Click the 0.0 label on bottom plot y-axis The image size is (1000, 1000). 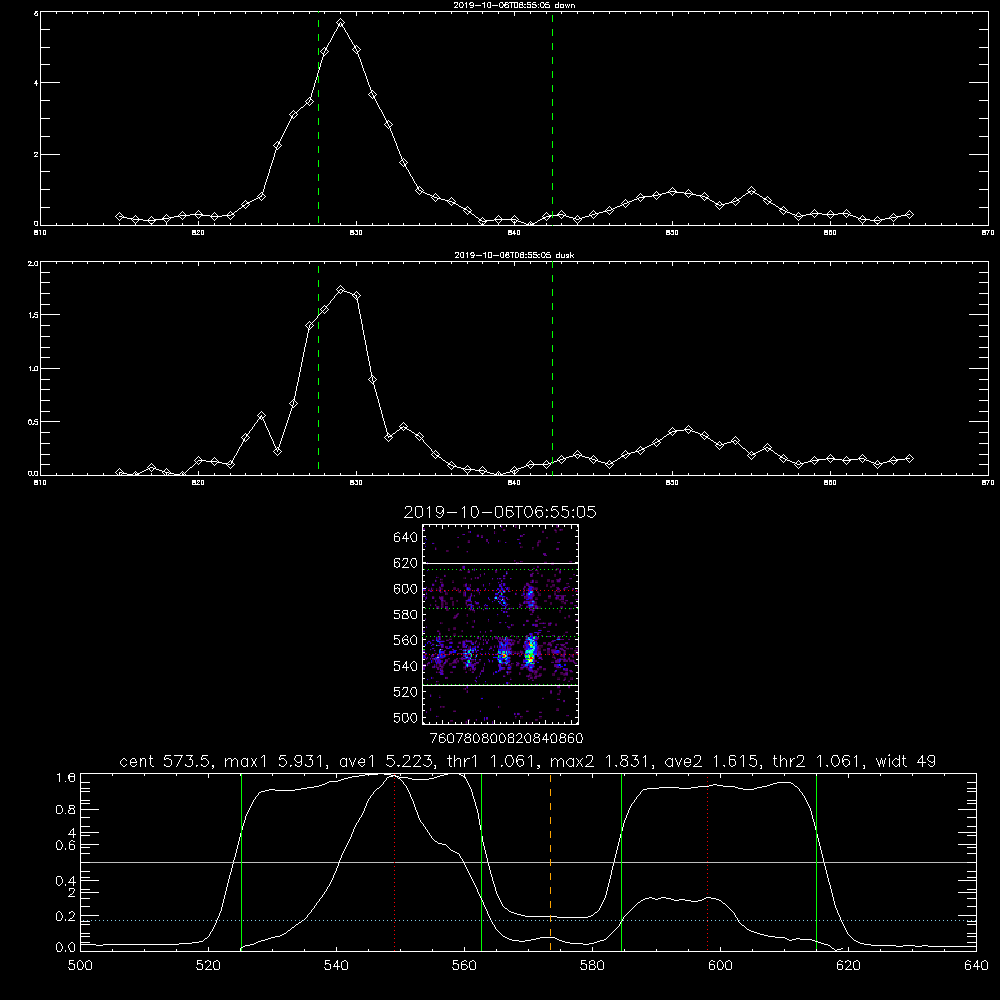(x=66, y=947)
